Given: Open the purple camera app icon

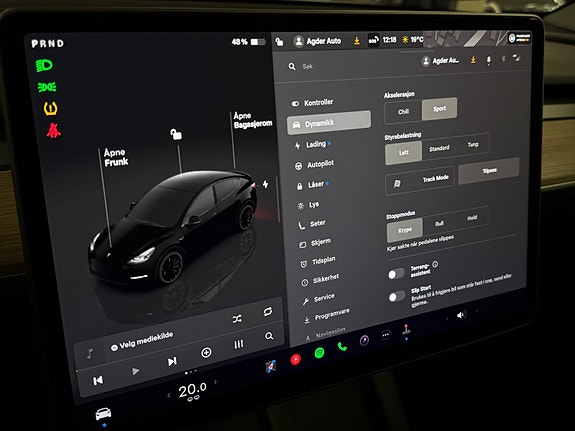Looking at the screenshot, I should tap(364, 340).
